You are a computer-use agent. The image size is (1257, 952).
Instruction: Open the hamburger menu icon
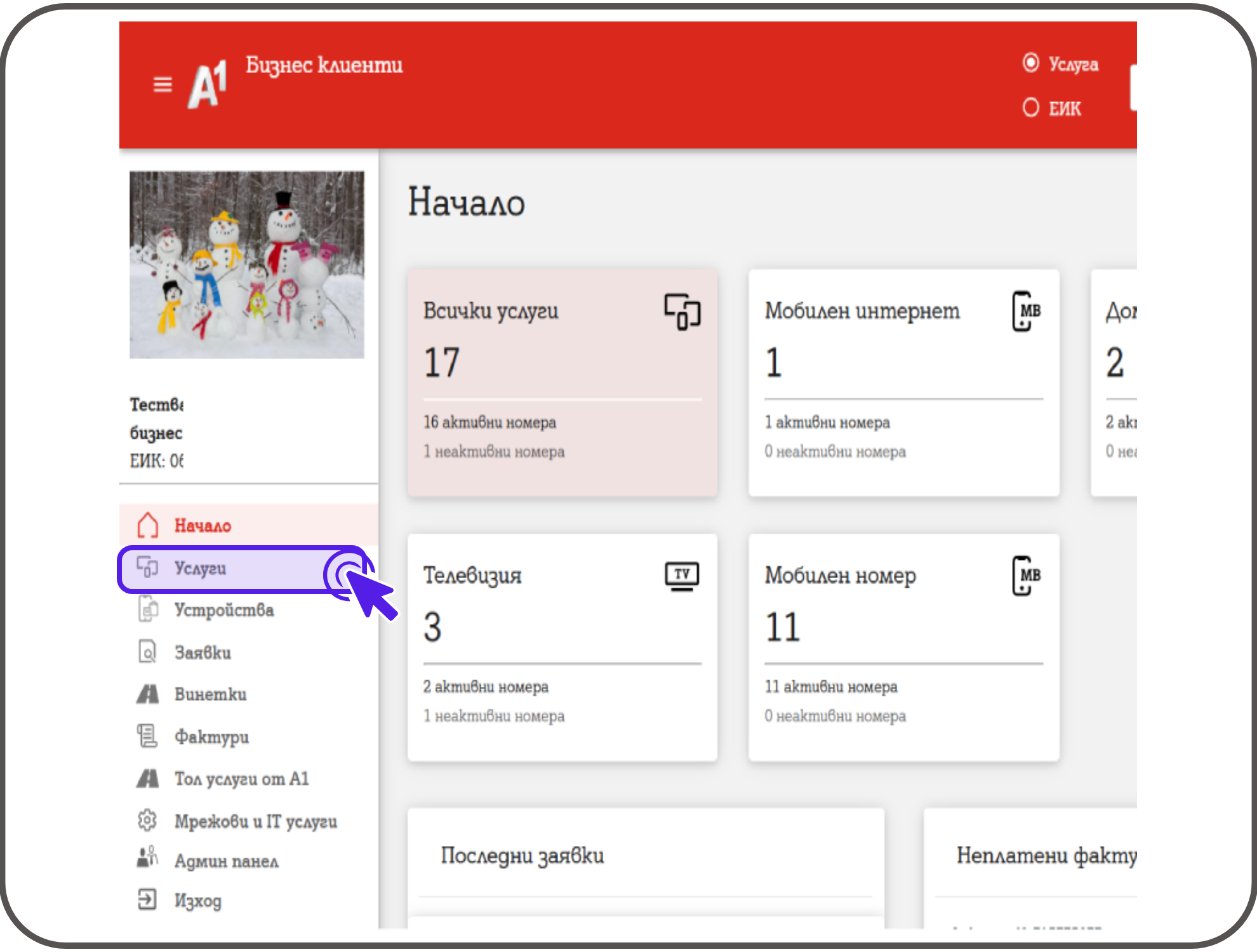tap(163, 84)
